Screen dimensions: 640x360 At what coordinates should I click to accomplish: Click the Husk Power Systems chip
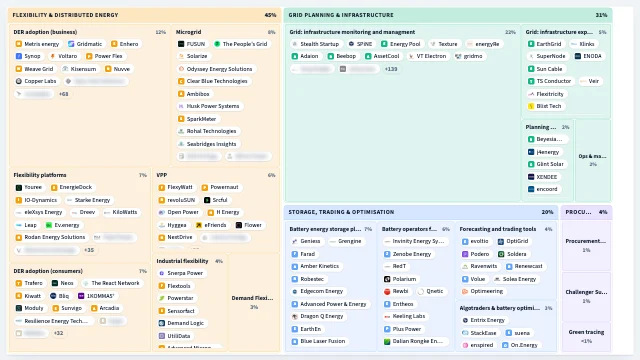(x=210, y=106)
